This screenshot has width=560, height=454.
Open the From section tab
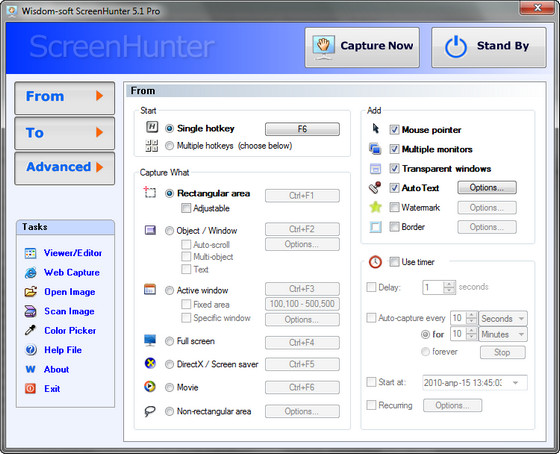pyautogui.click(x=65, y=98)
